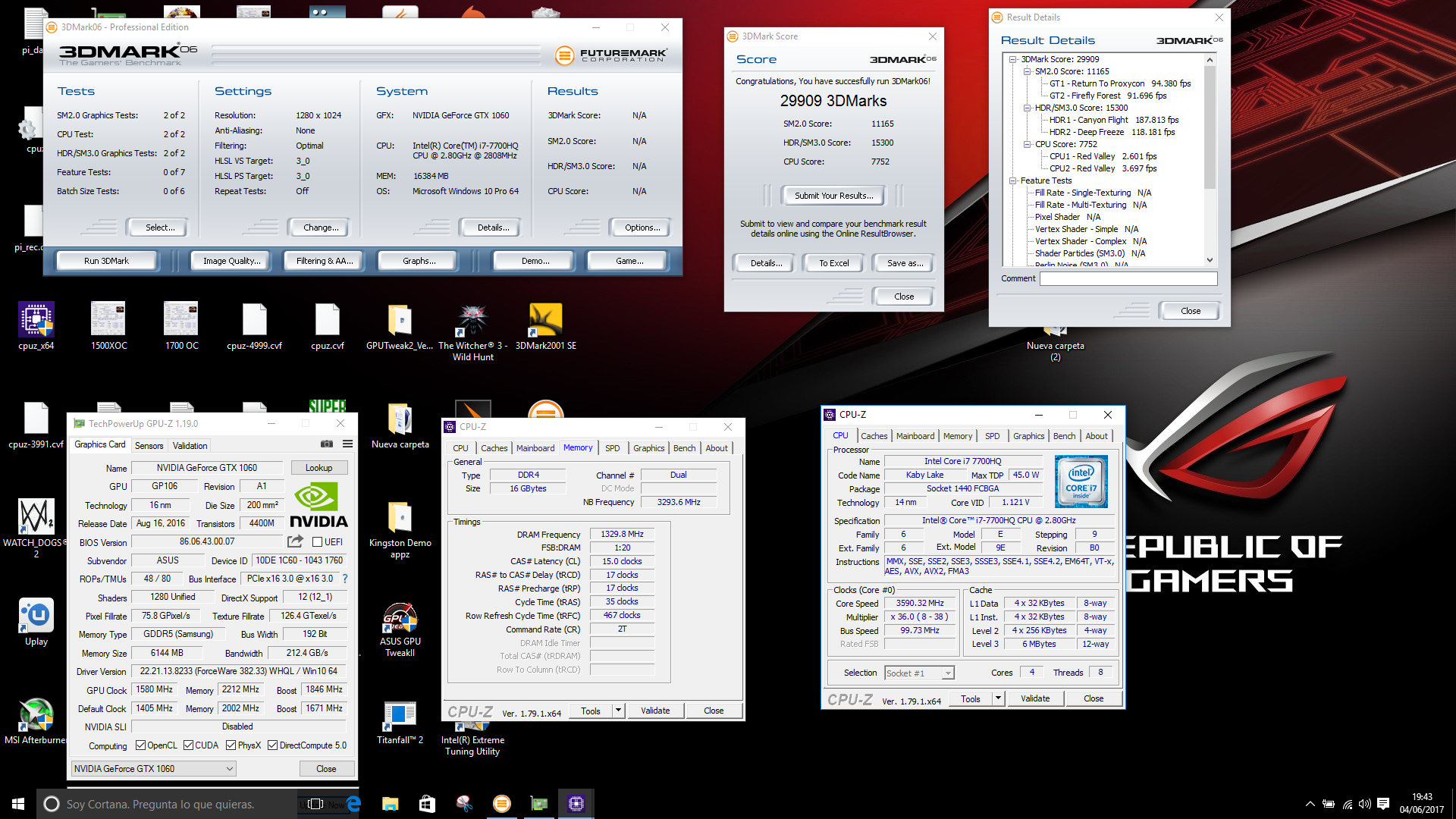
Task: Open the cpuz_x64 desktop shortcut
Action: click(36, 326)
